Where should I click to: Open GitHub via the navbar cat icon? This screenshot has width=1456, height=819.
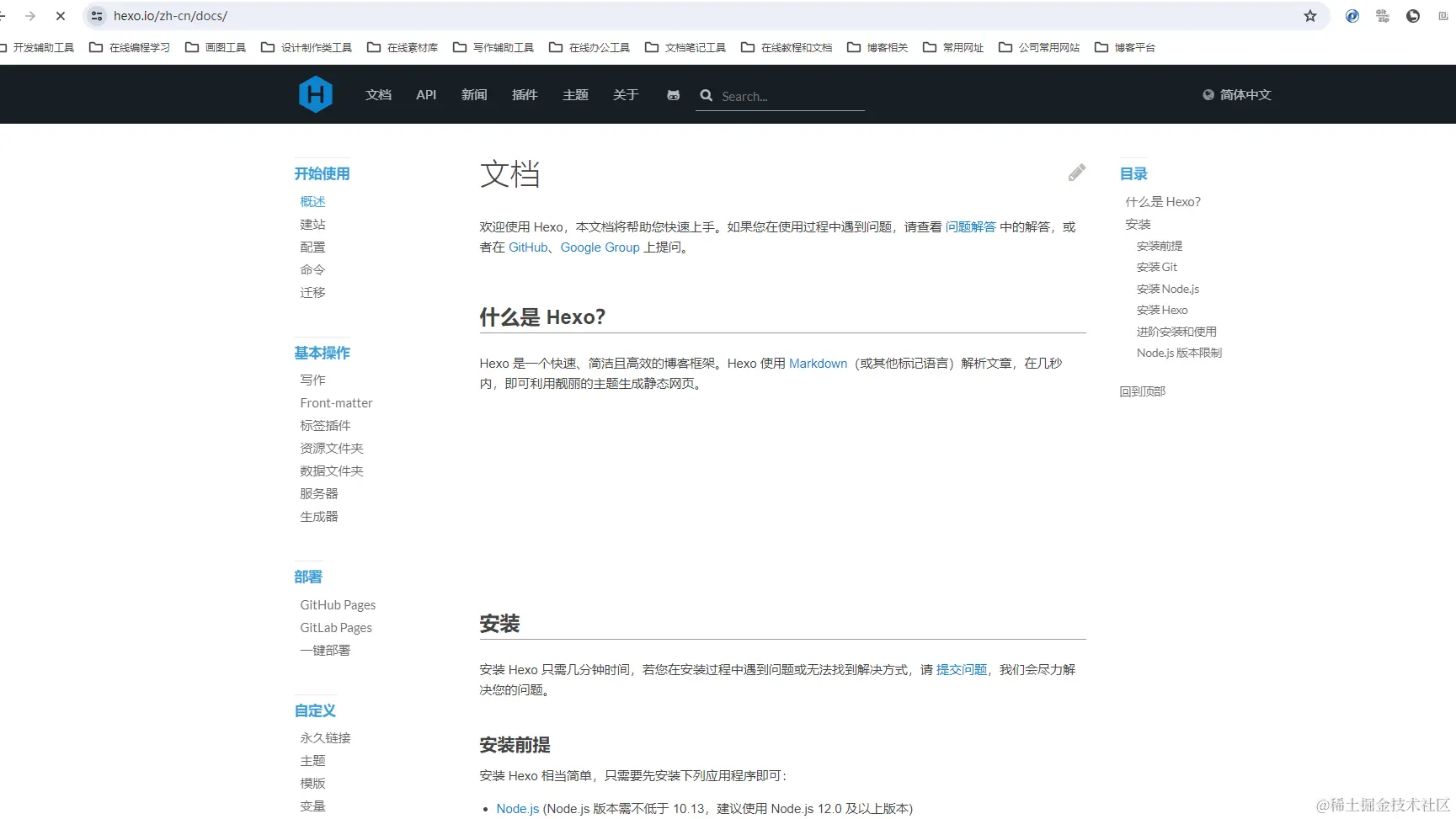(673, 95)
